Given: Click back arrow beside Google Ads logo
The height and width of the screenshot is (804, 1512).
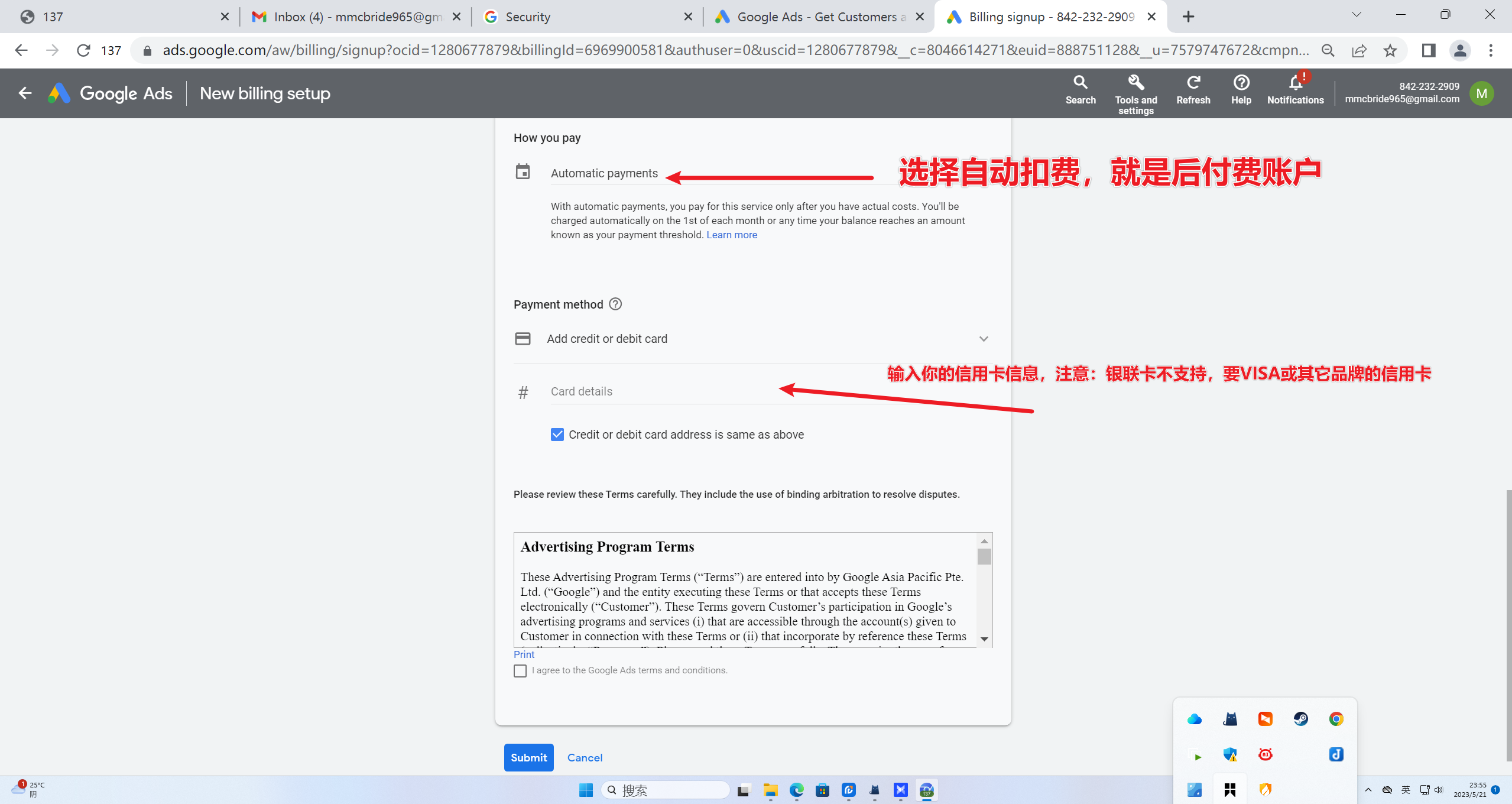Looking at the screenshot, I should click(x=25, y=93).
